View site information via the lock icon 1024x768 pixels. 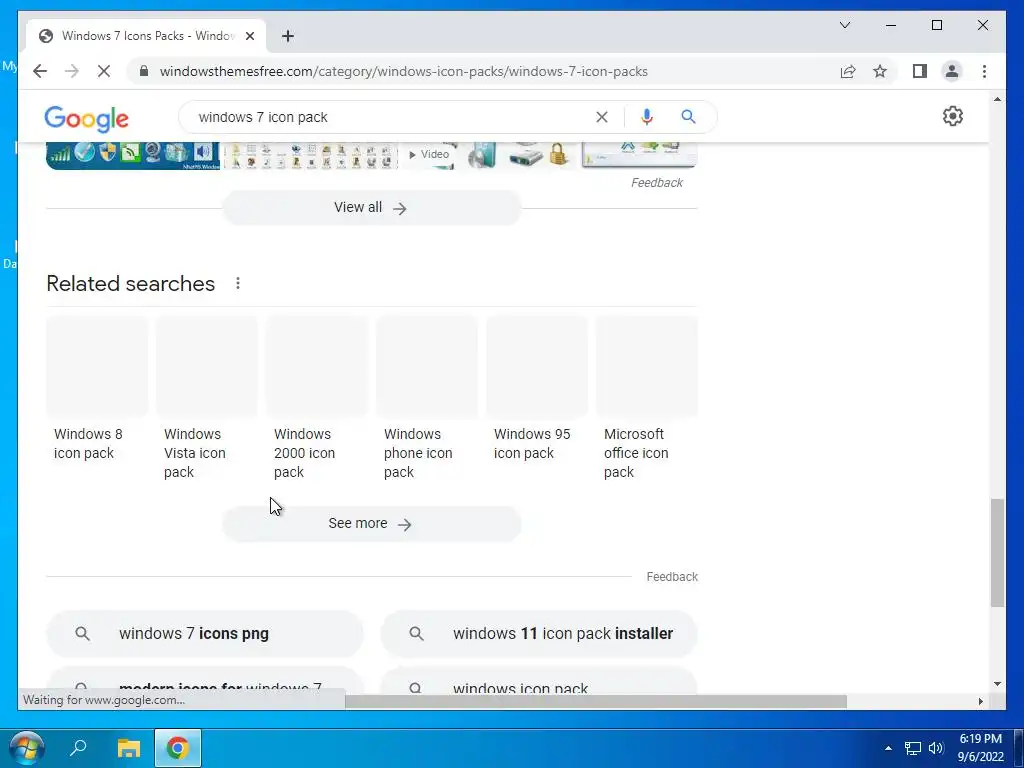pyautogui.click(x=144, y=71)
